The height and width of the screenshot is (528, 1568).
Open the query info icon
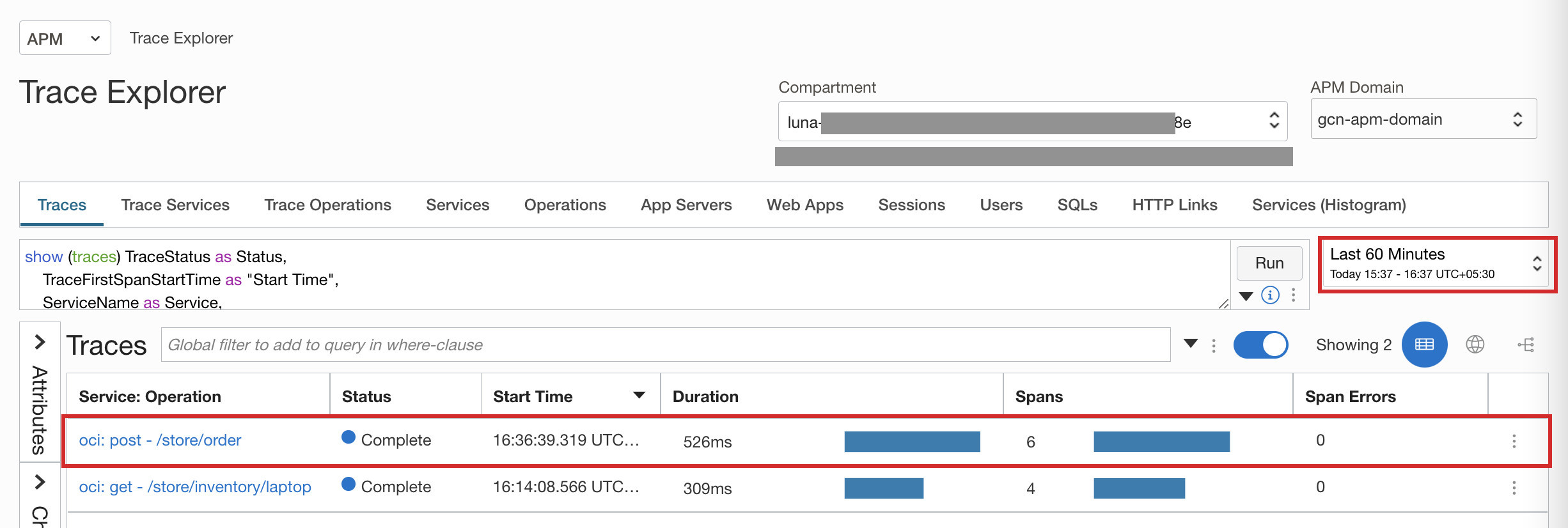(x=1270, y=295)
